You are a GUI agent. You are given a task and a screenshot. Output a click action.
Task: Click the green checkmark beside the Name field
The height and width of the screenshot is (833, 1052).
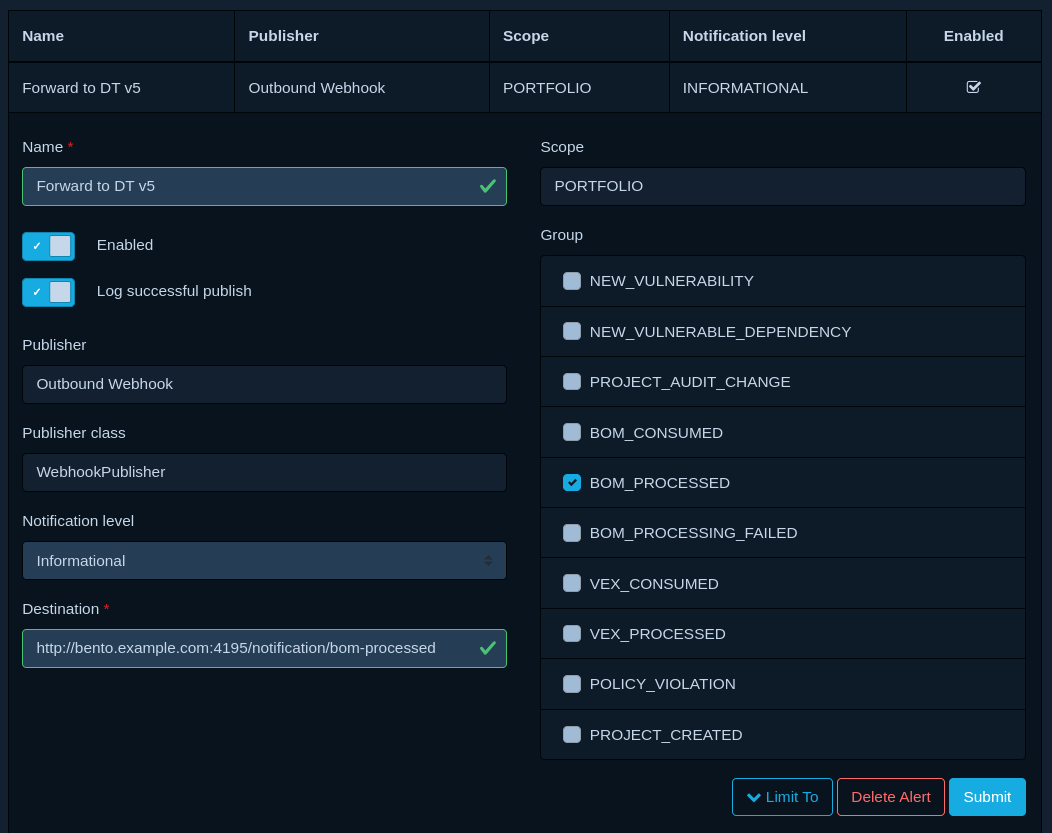[488, 186]
